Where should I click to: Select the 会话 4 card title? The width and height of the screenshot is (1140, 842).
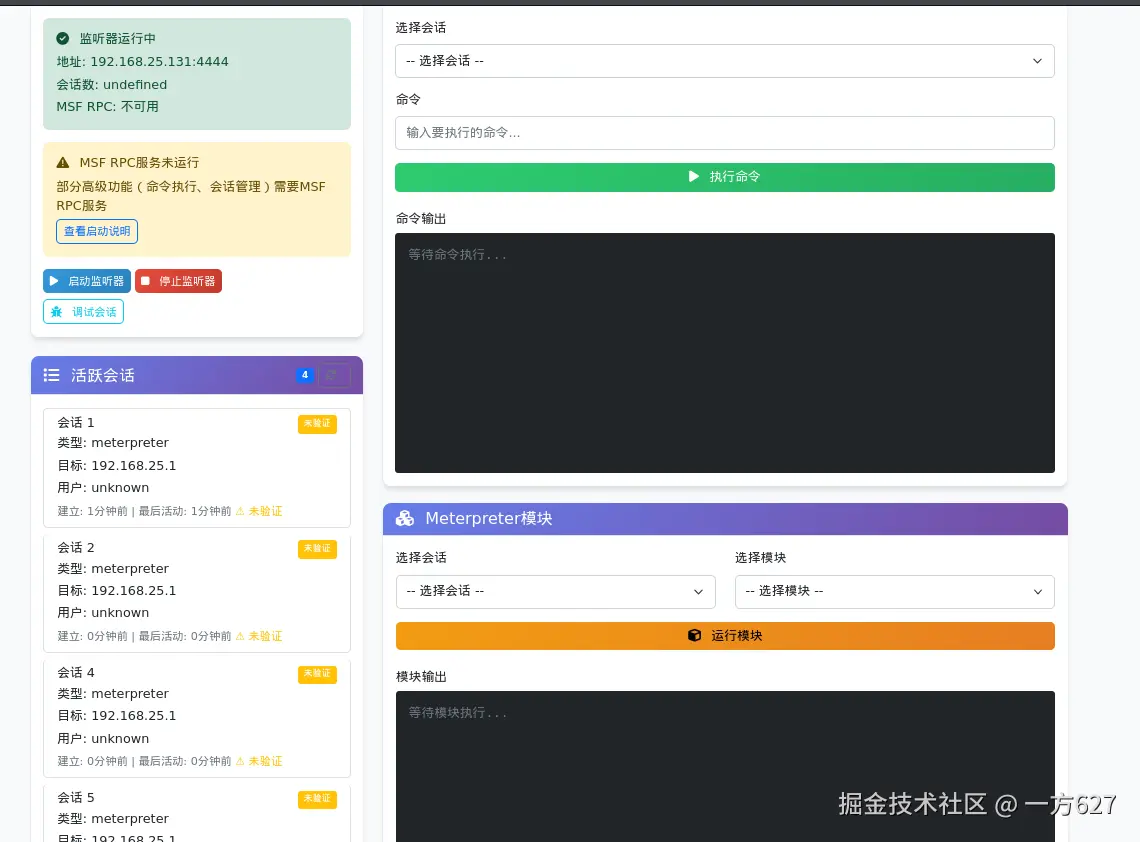click(76, 673)
